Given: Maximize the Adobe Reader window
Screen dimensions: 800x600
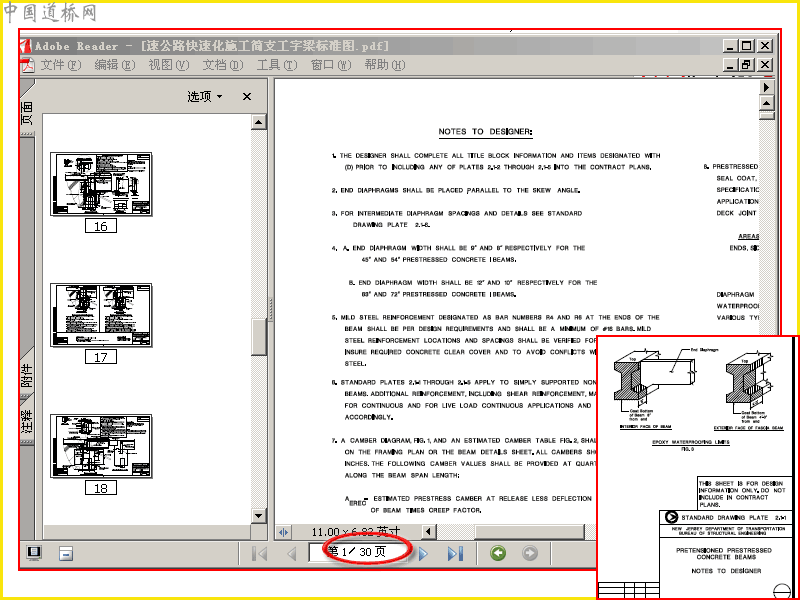Looking at the screenshot, I should tap(746, 46).
